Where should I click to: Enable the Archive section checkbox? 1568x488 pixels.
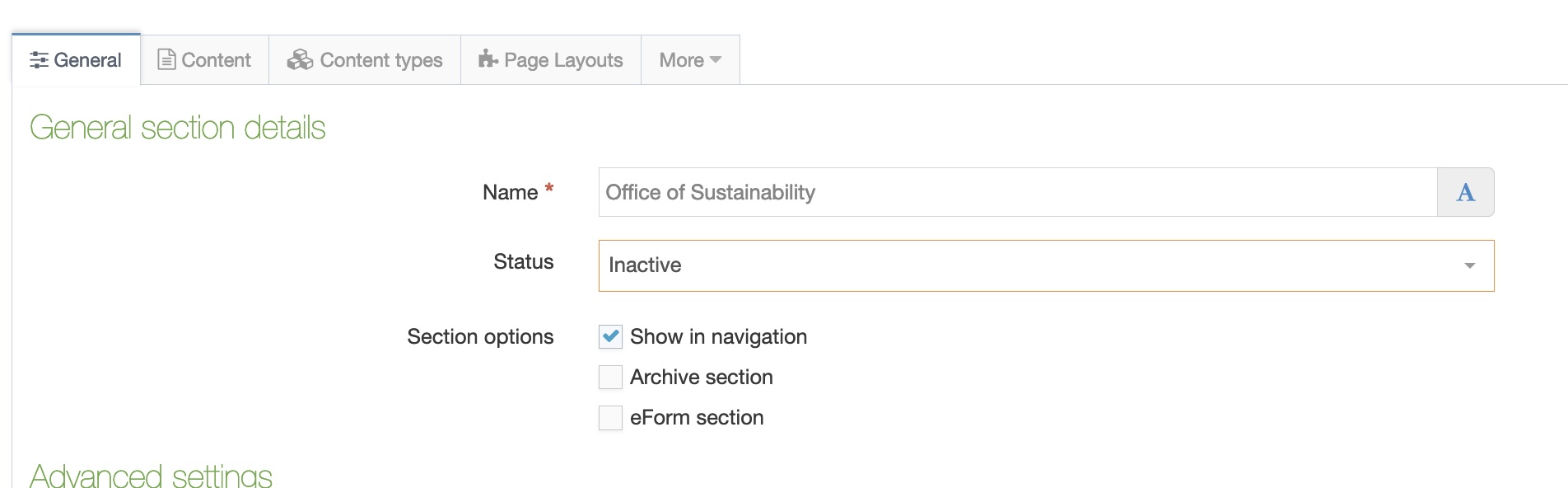pos(610,378)
